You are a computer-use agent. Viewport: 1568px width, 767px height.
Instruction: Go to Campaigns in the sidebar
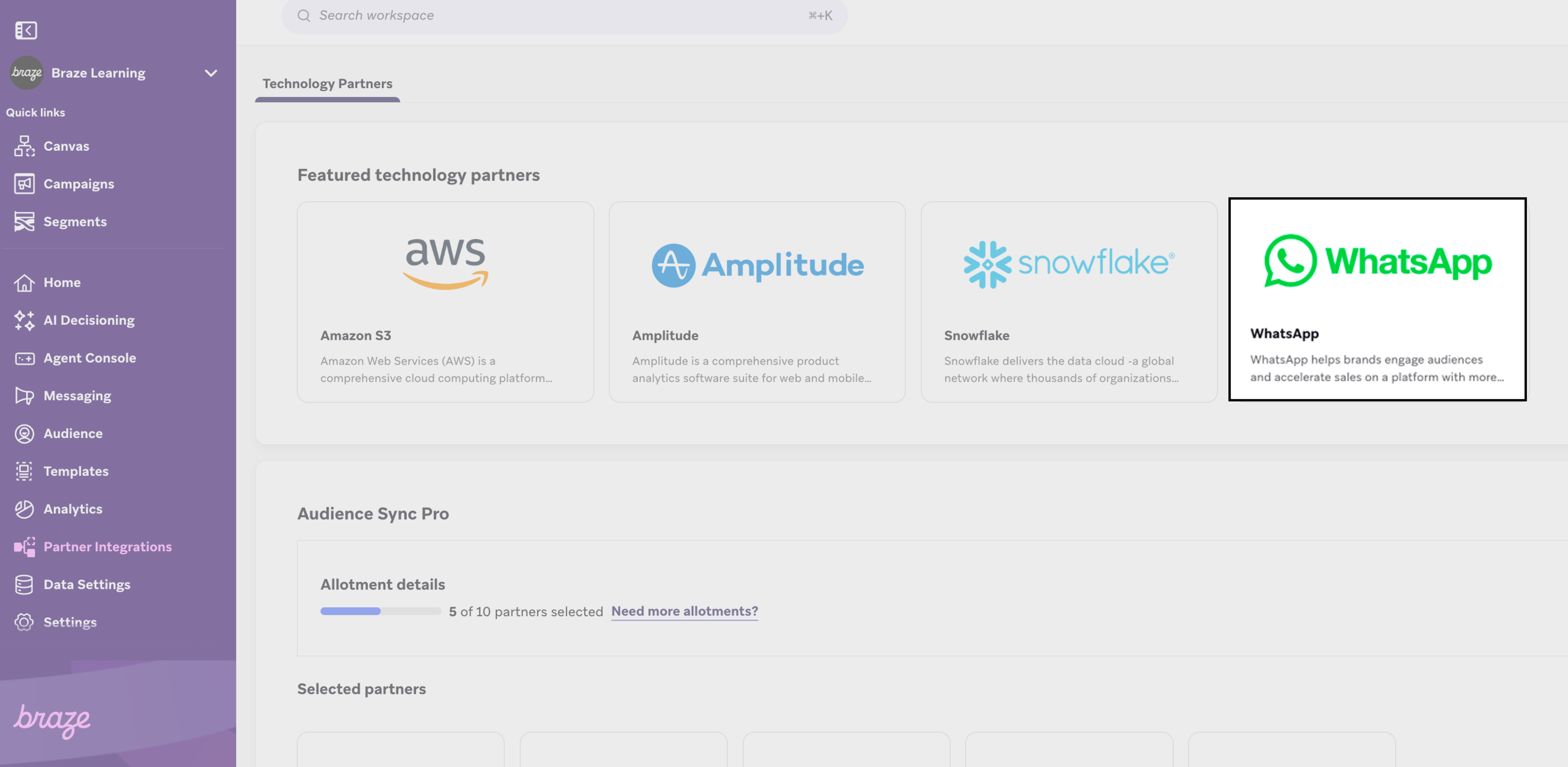point(79,184)
